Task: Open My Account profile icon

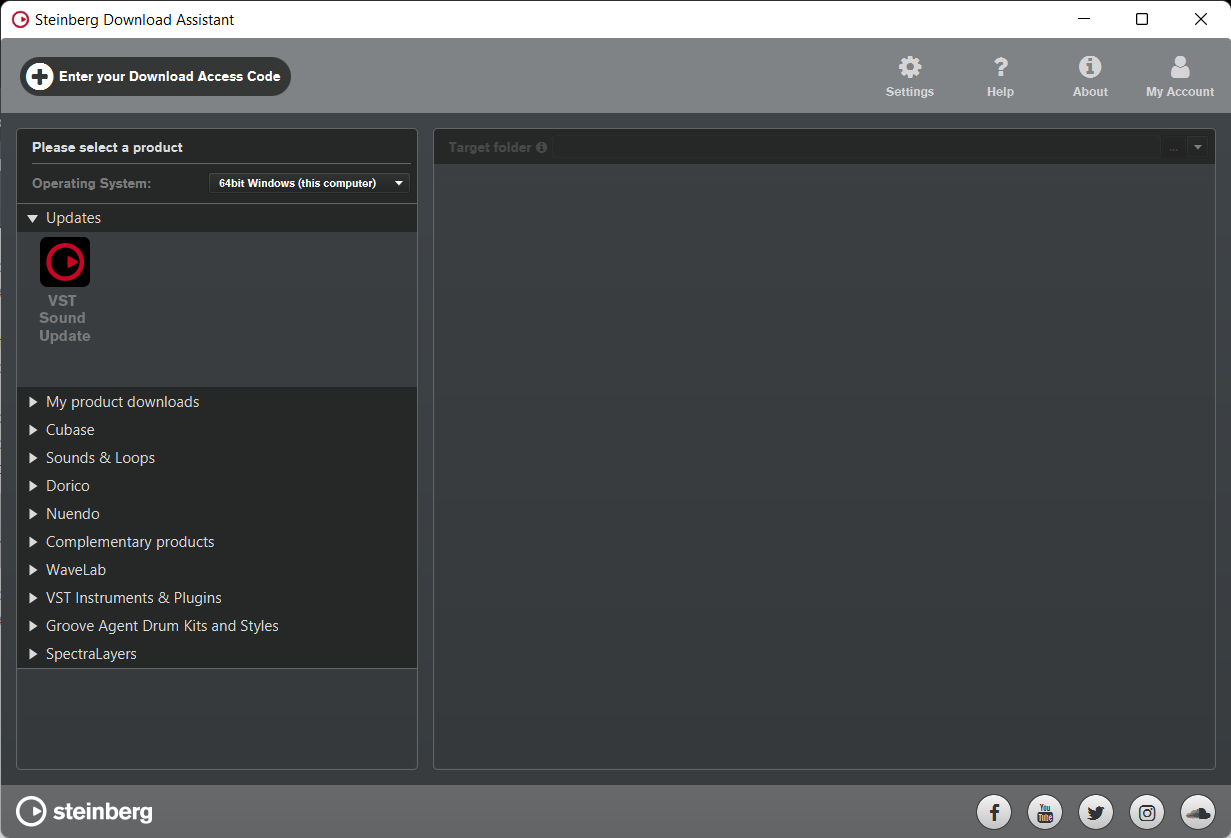Action: [x=1180, y=68]
